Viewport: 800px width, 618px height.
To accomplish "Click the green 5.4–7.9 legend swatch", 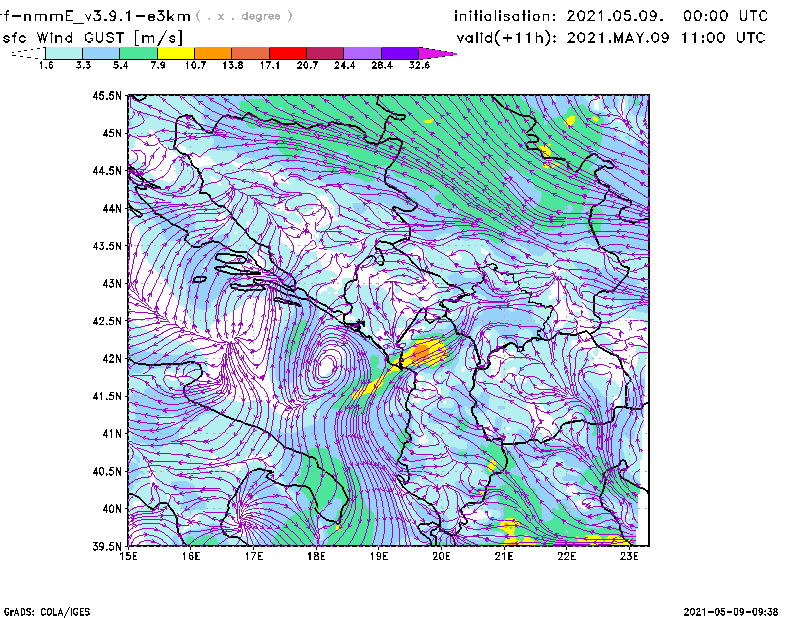I will [x=139, y=53].
